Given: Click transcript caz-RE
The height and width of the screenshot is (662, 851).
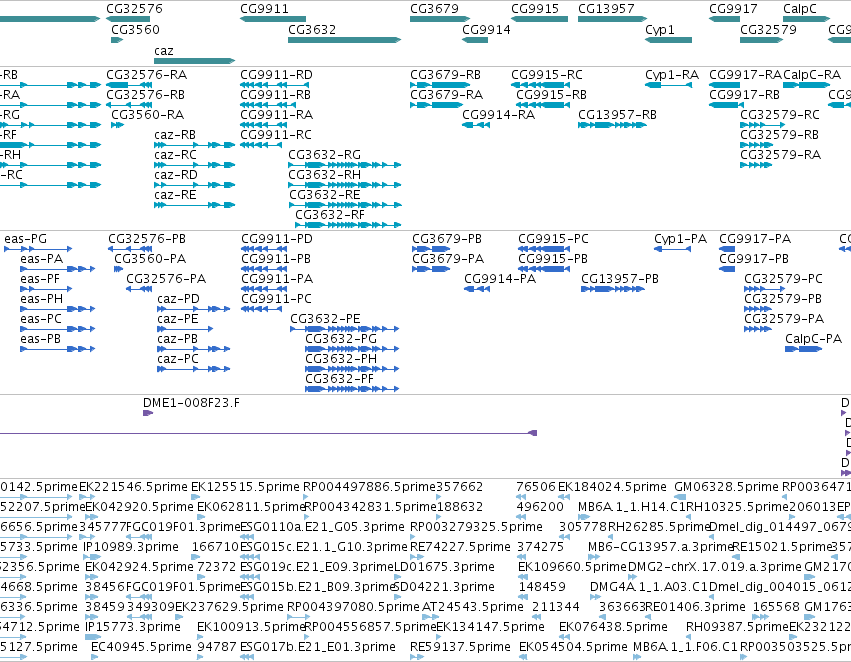Looking at the screenshot, I should click(x=194, y=205).
